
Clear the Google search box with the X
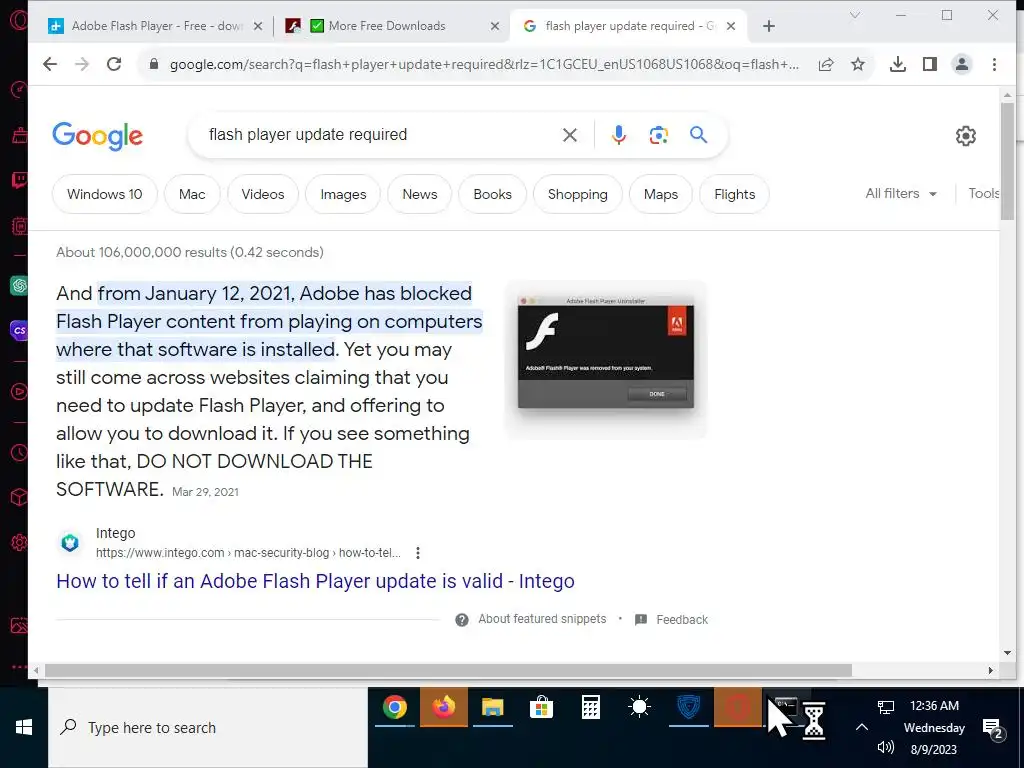point(569,135)
